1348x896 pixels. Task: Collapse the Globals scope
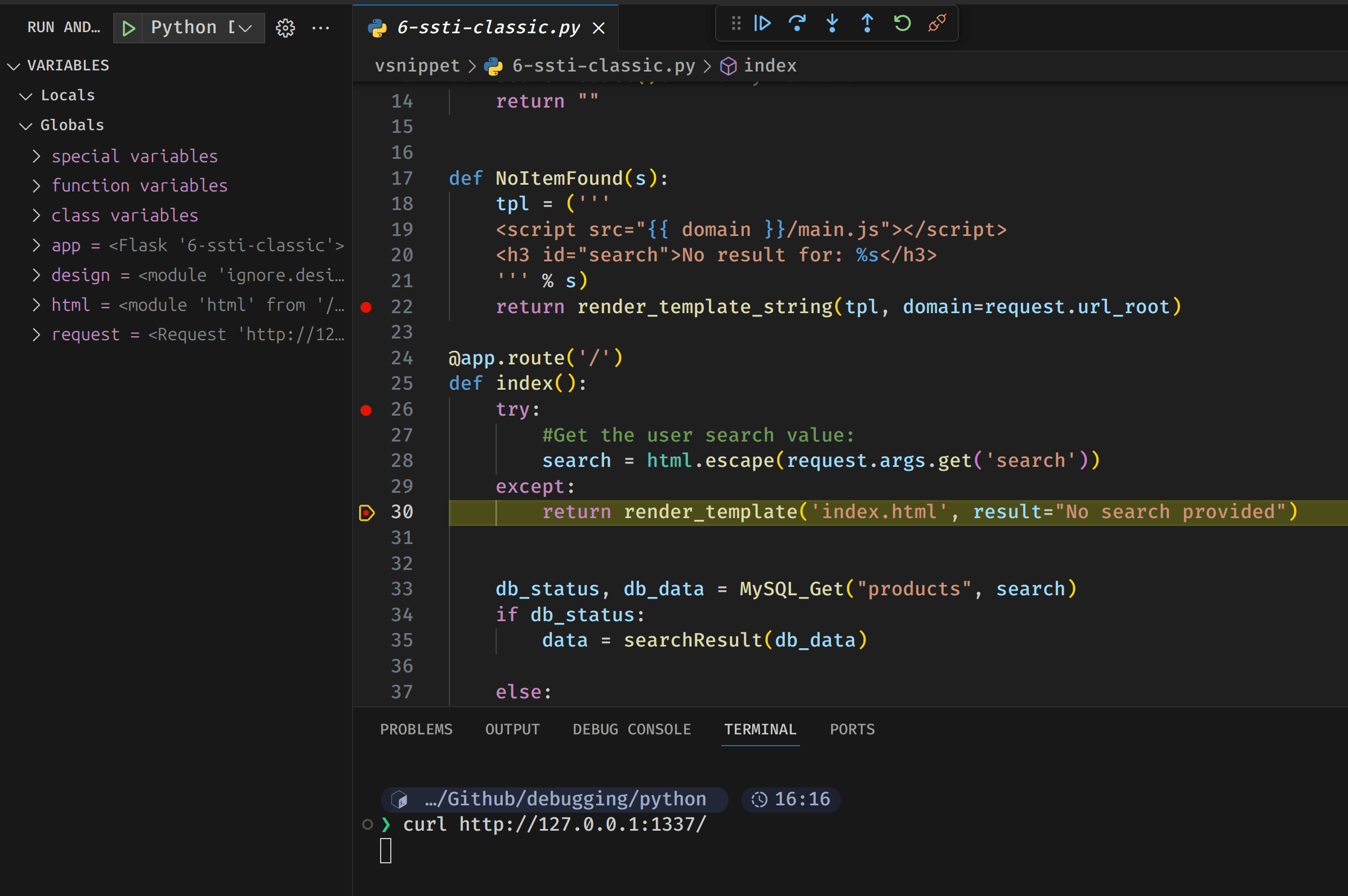(26, 126)
